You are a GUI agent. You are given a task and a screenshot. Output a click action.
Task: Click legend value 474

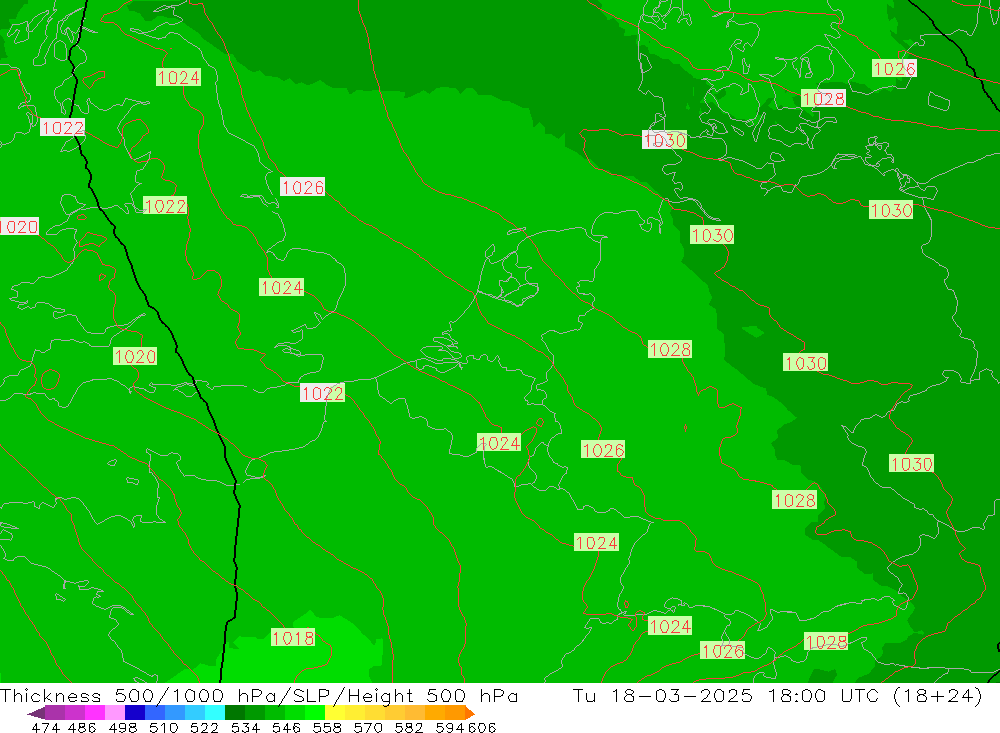[45, 727]
